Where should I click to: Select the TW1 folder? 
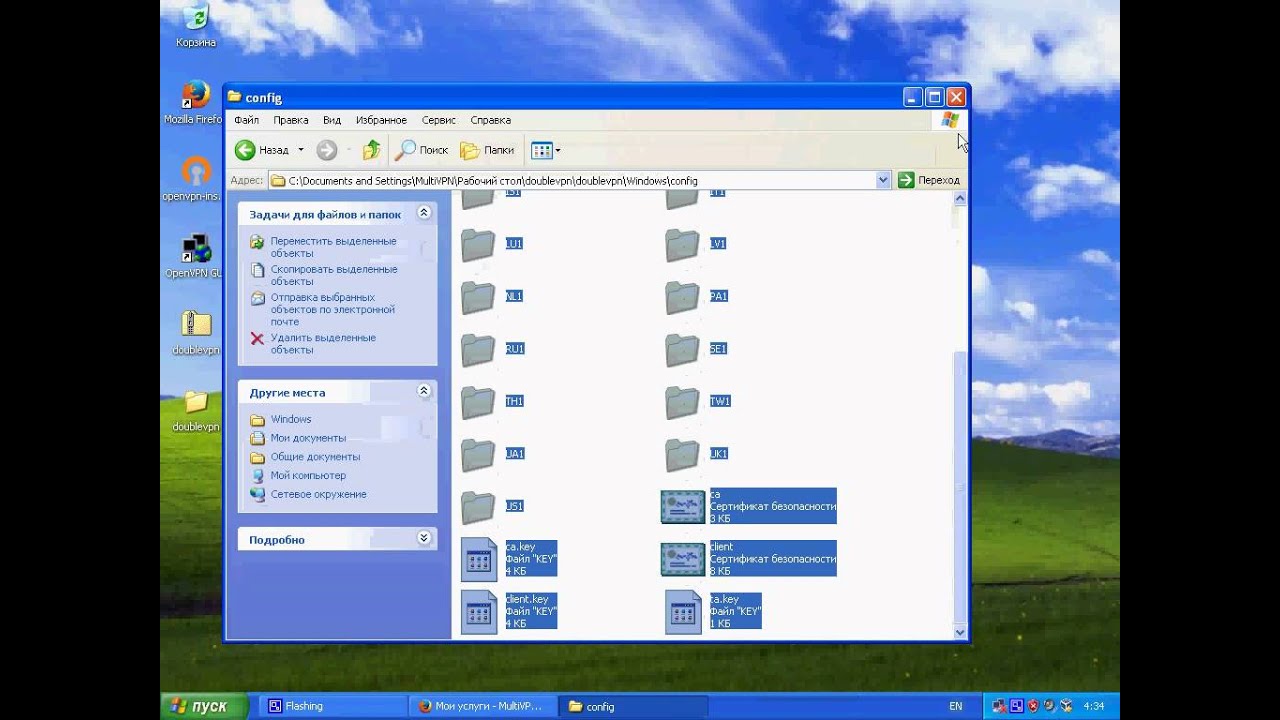[698, 402]
